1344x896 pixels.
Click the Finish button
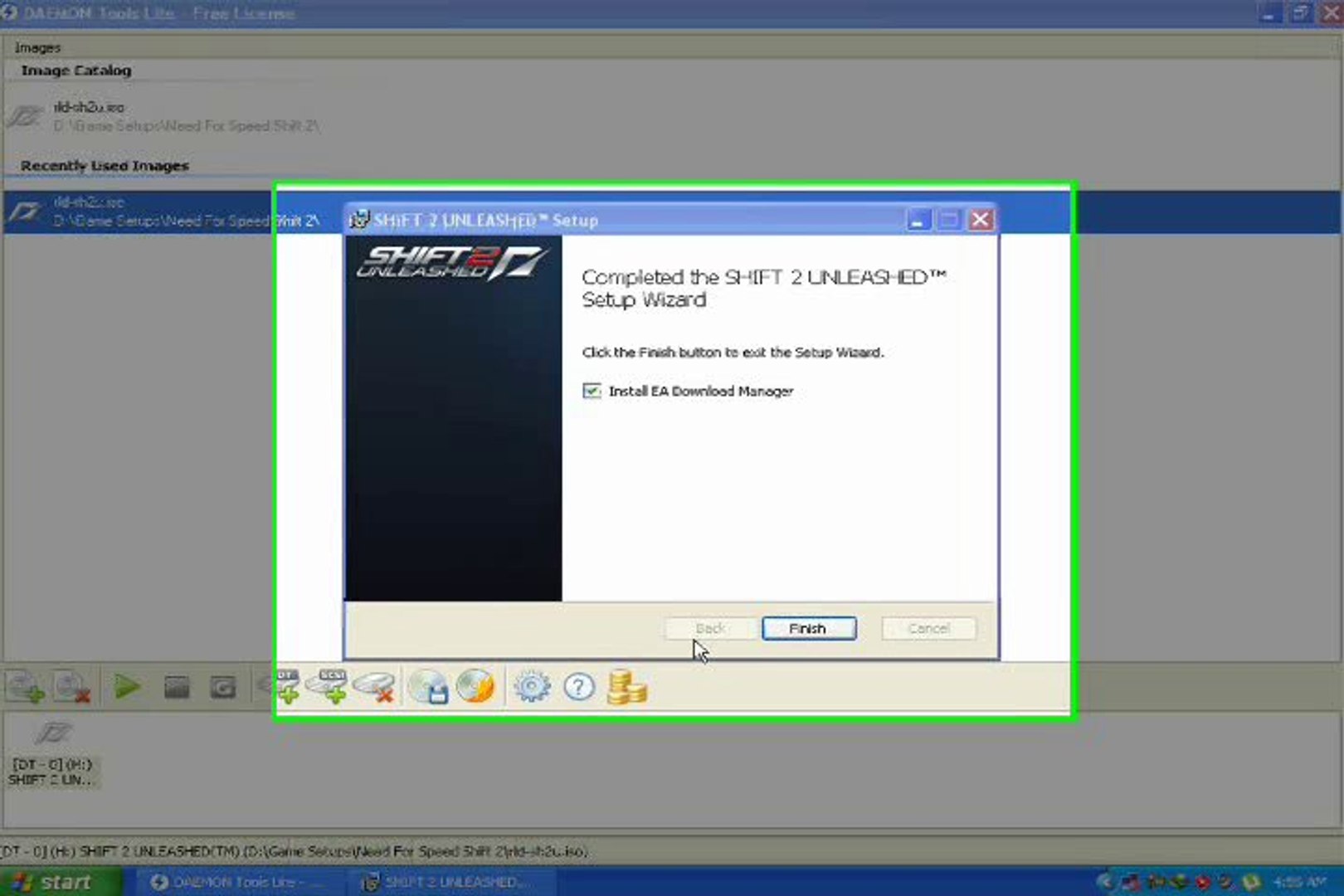pos(809,628)
